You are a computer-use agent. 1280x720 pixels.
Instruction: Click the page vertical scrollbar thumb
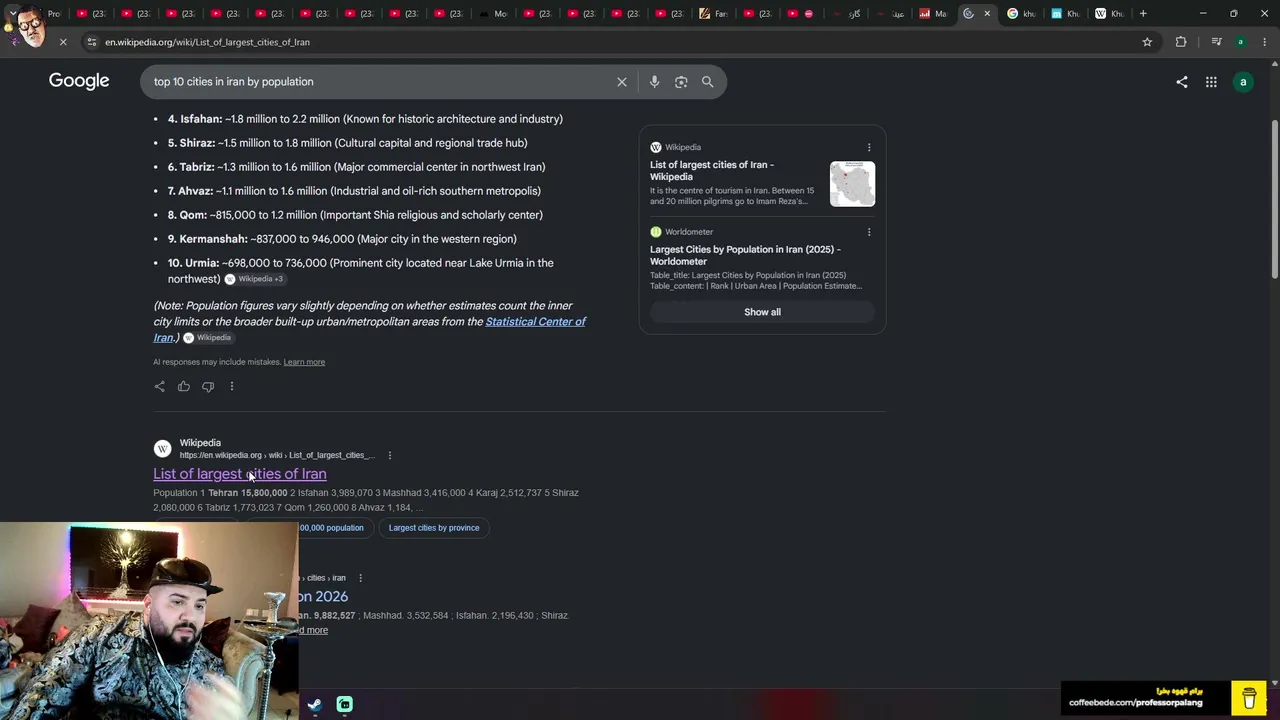[1274, 200]
